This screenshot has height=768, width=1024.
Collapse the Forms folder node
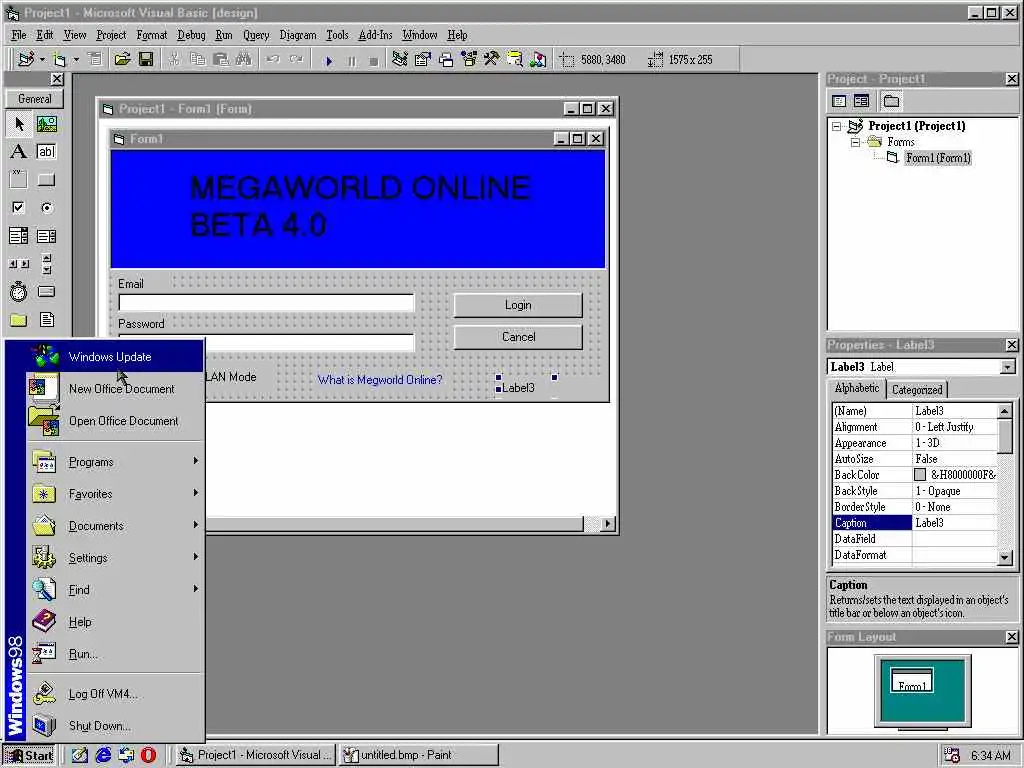(x=855, y=142)
